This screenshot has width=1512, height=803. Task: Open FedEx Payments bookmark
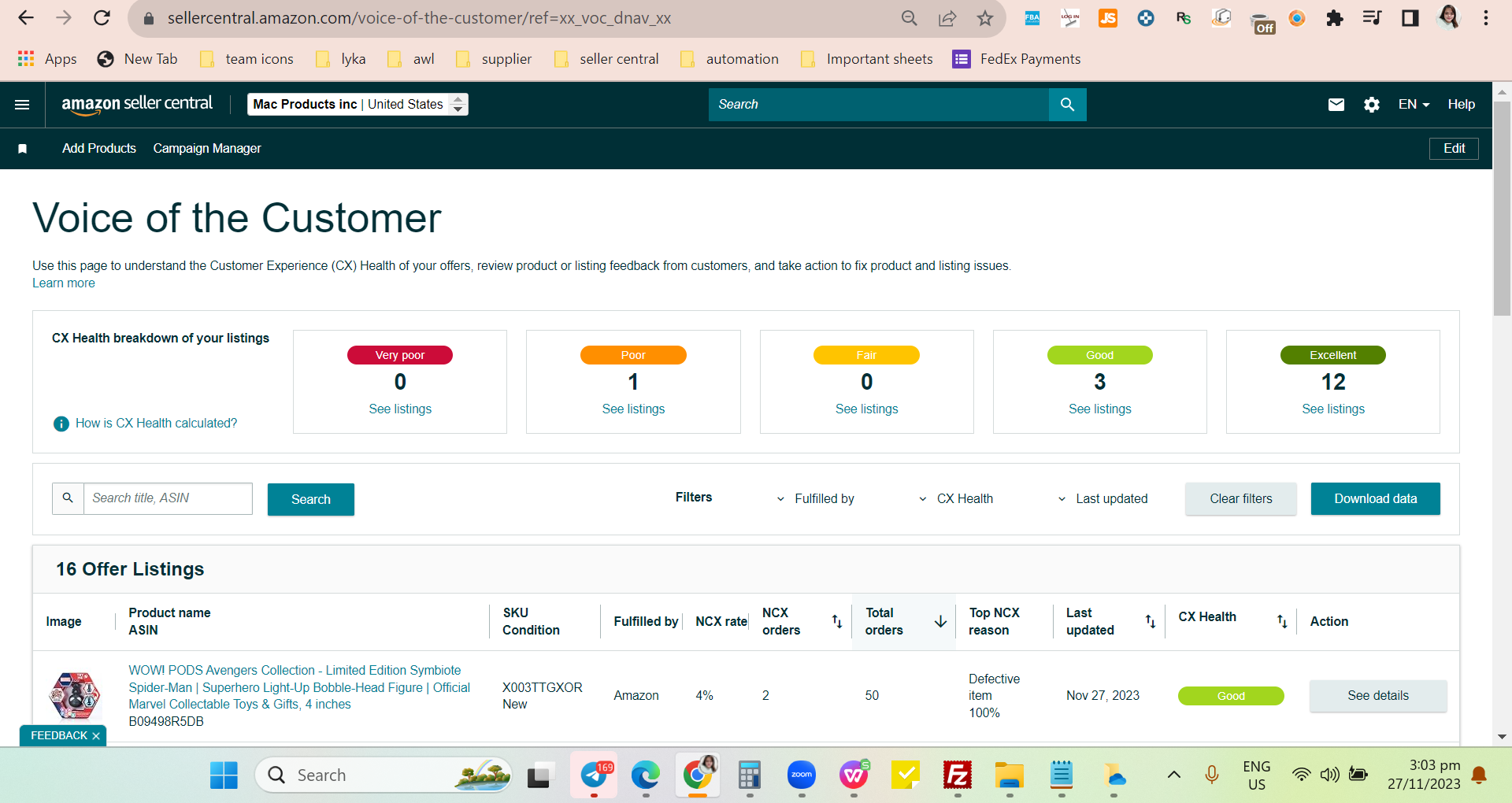[1017, 59]
